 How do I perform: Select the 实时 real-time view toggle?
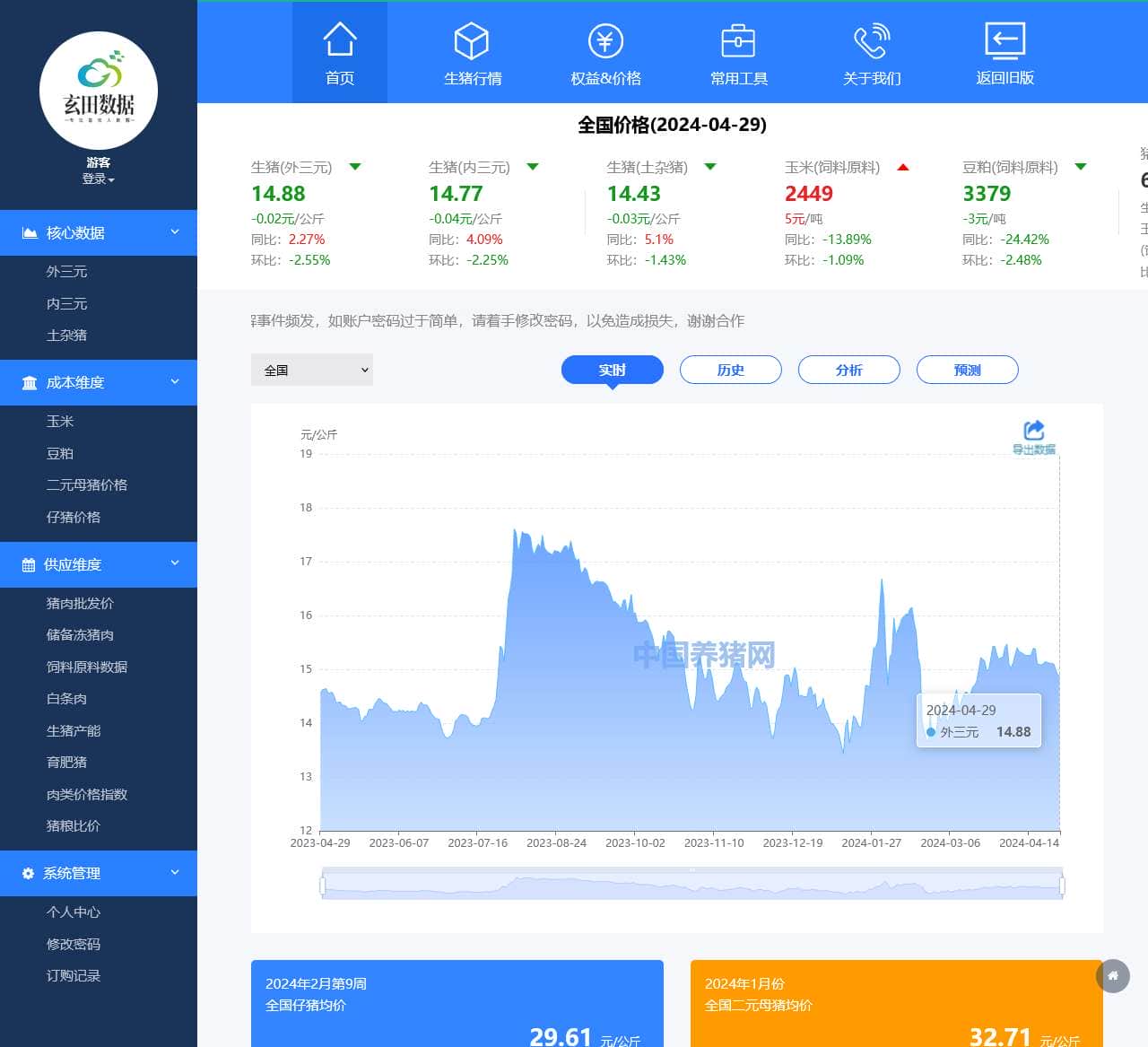[613, 370]
